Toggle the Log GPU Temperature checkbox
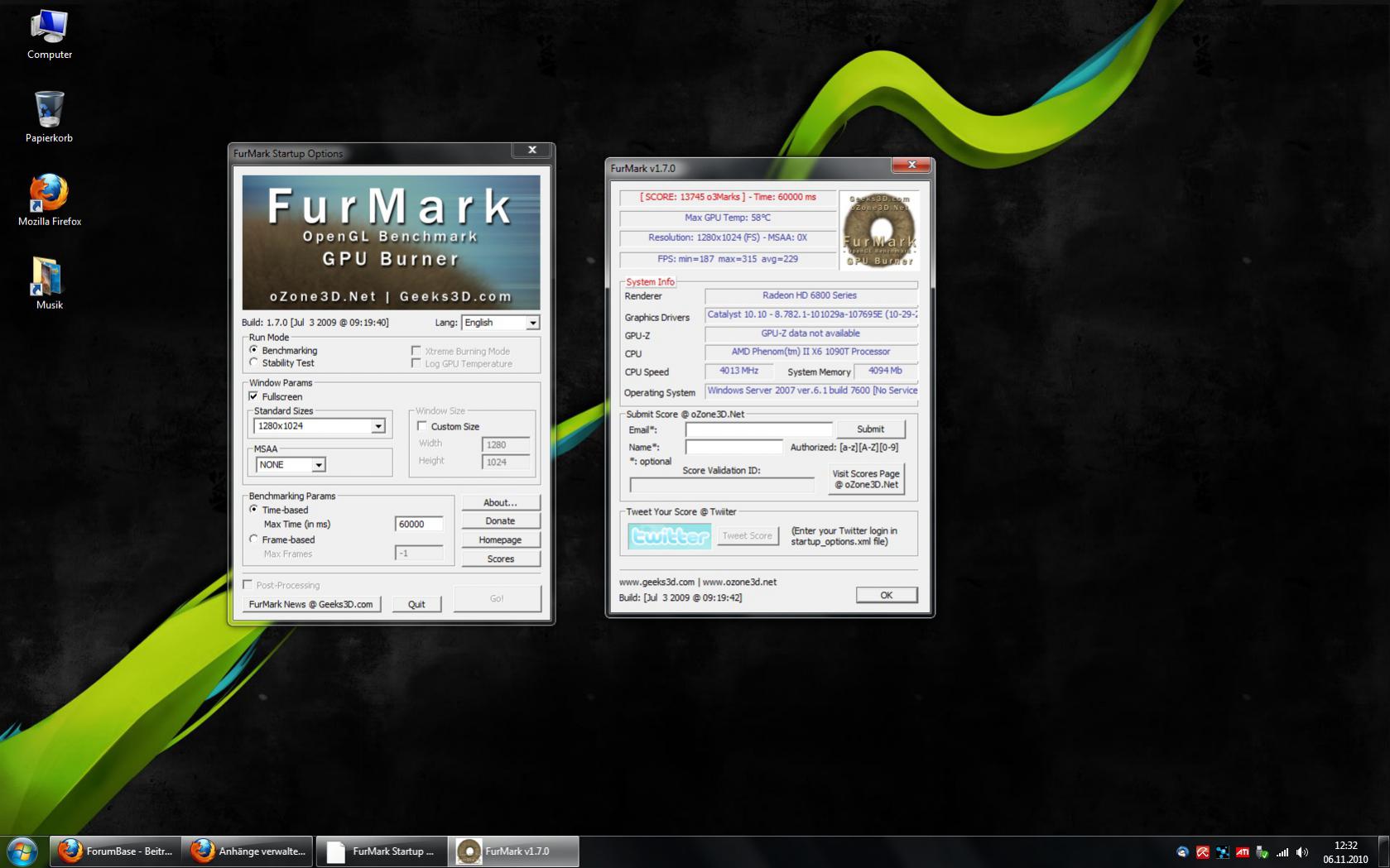1390x868 pixels. [416, 363]
